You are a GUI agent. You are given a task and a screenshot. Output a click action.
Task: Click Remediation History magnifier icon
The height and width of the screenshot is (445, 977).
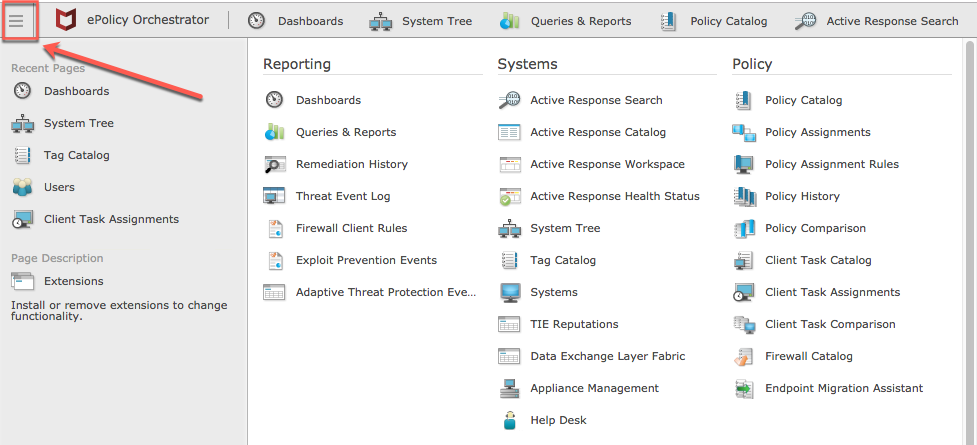tap(274, 165)
